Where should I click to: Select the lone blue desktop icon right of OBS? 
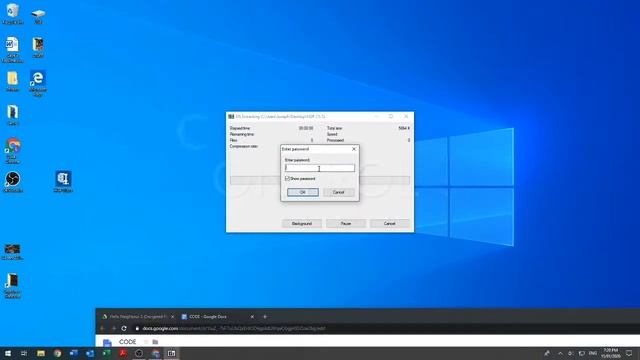click(x=63, y=182)
